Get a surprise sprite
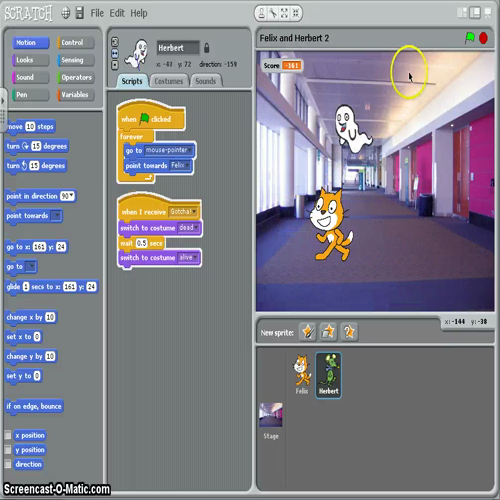The width and height of the screenshot is (500, 500). click(x=349, y=332)
